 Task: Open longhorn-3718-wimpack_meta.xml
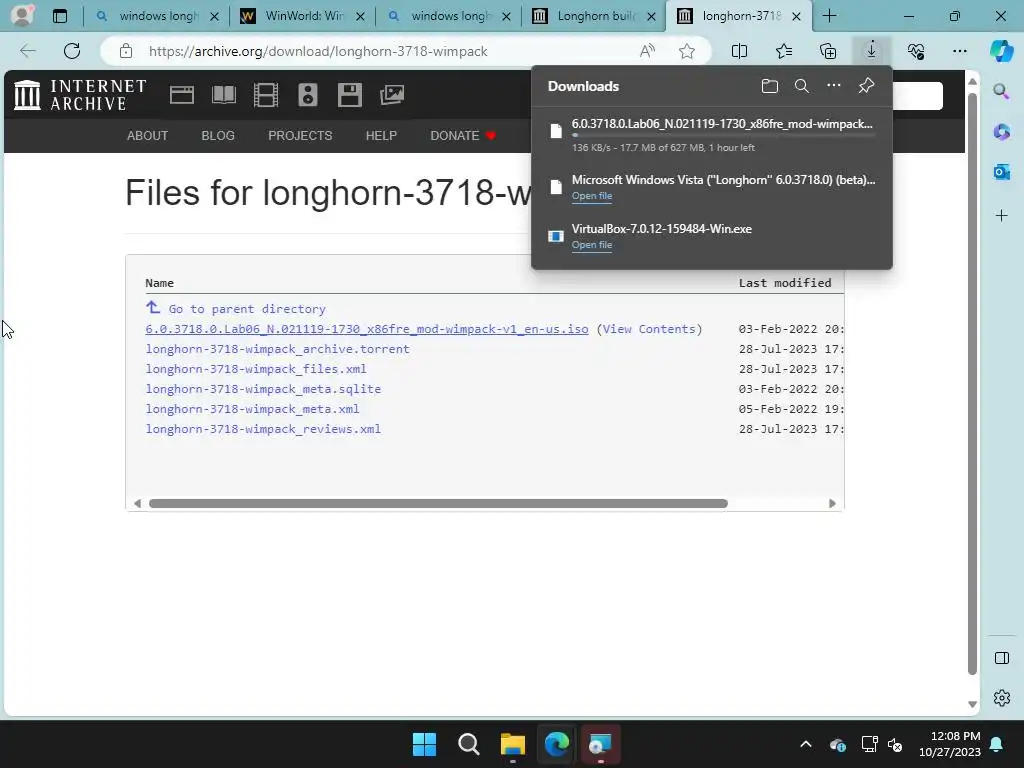tap(252, 409)
